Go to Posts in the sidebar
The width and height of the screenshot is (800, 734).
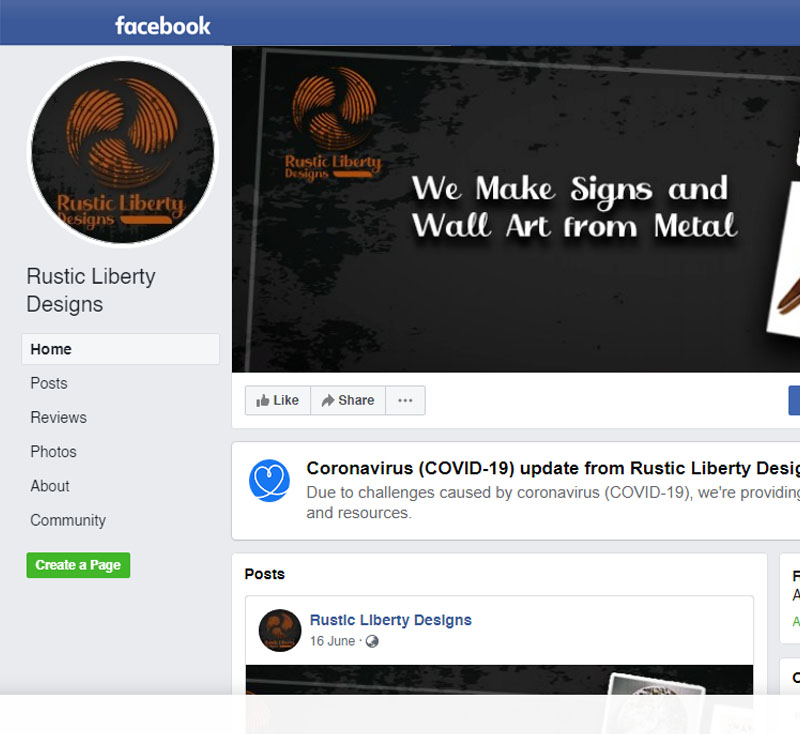point(49,383)
